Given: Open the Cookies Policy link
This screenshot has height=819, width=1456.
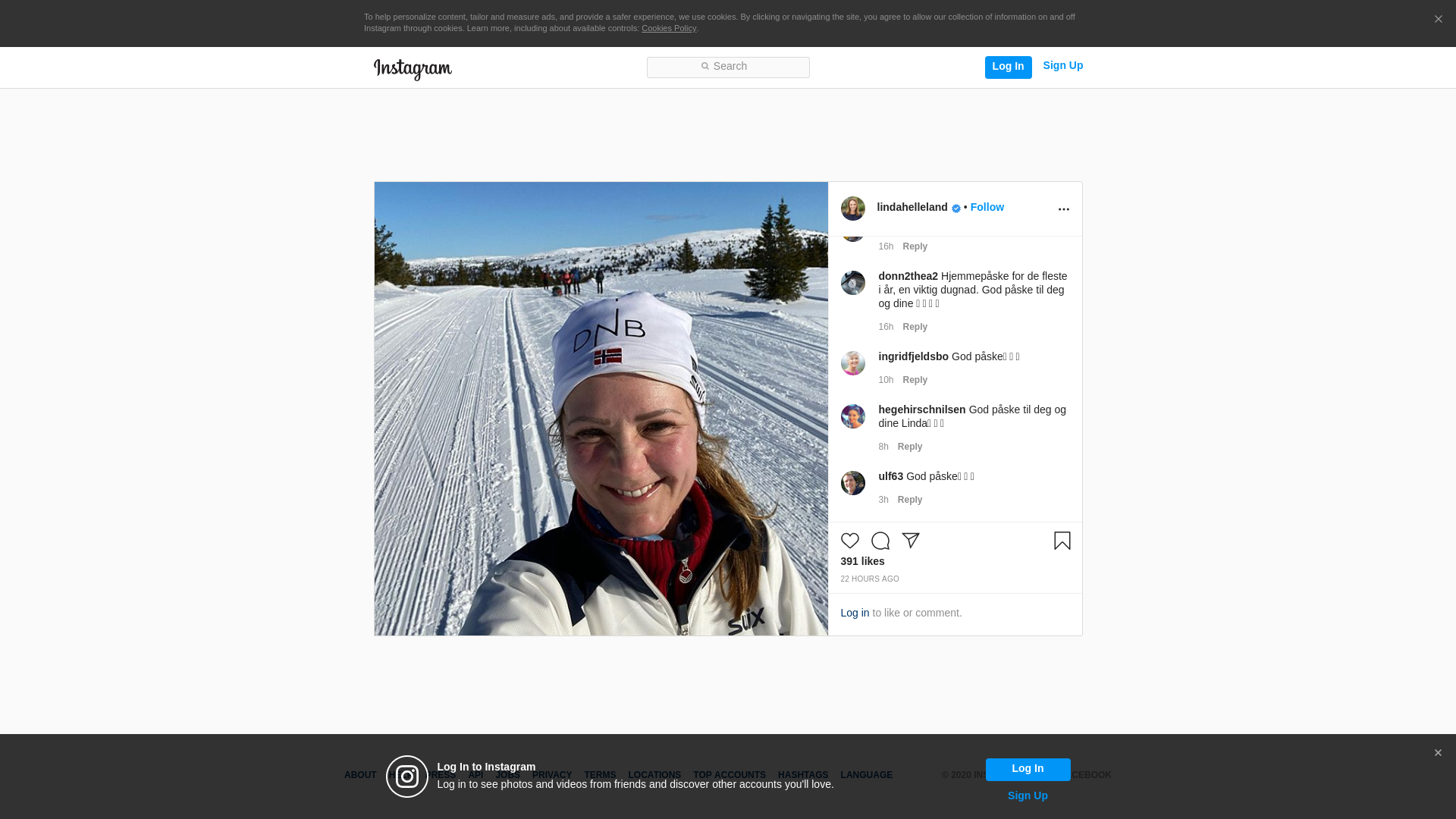Looking at the screenshot, I should [668, 28].
